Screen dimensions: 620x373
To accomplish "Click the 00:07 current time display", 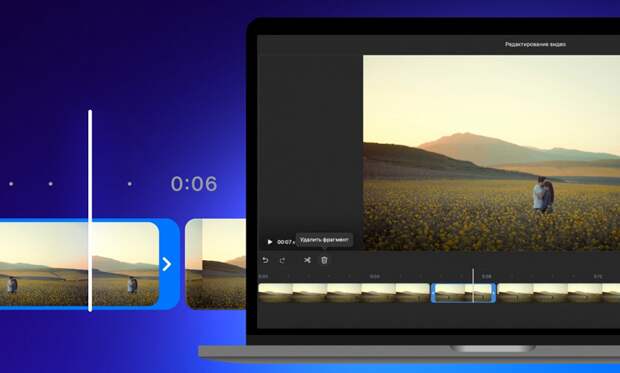I will coord(284,242).
